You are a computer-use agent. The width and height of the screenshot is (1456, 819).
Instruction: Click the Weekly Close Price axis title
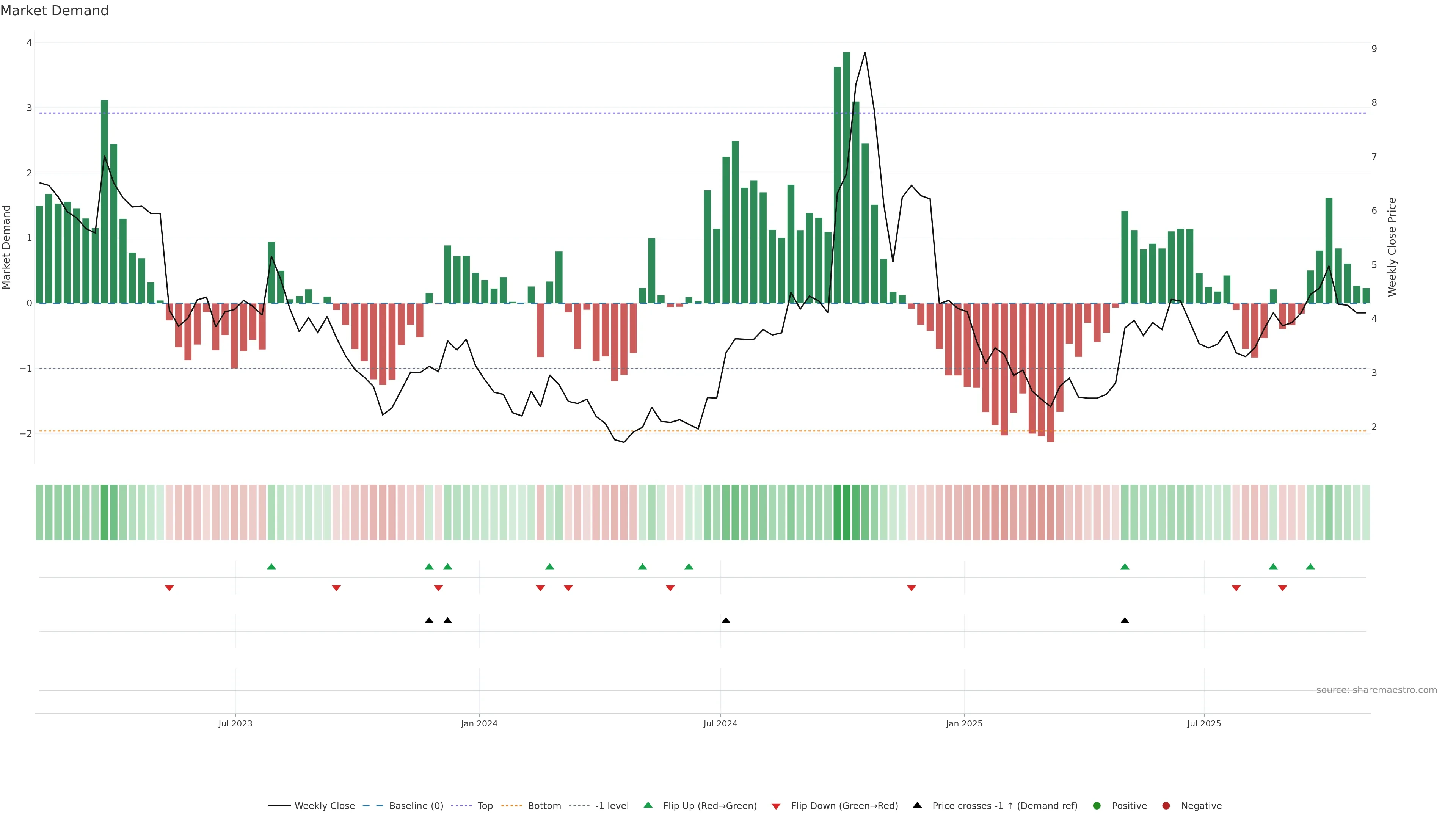click(1392, 247)
